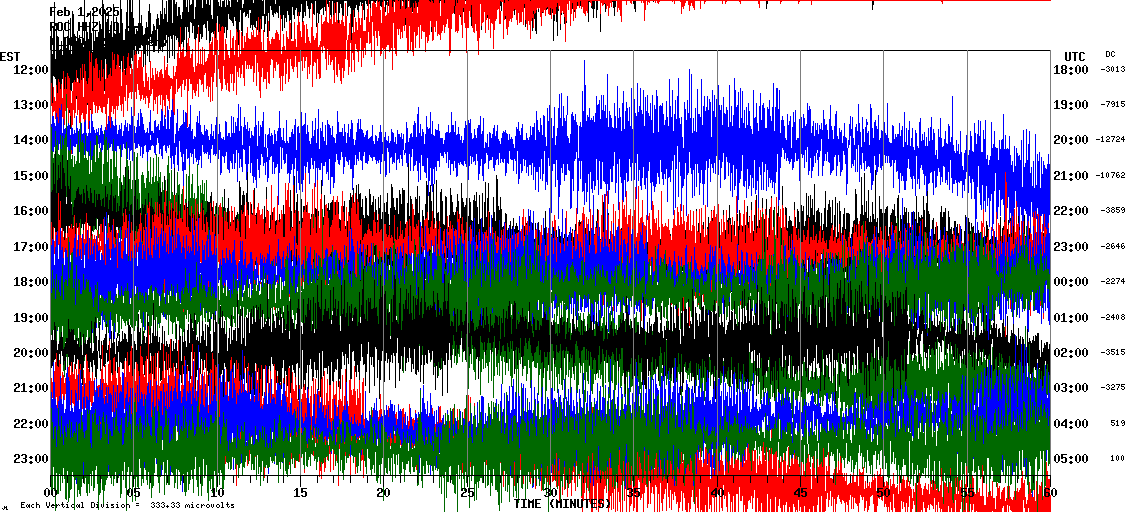Click the DC offset value -3013

[x=1113, y=70]
